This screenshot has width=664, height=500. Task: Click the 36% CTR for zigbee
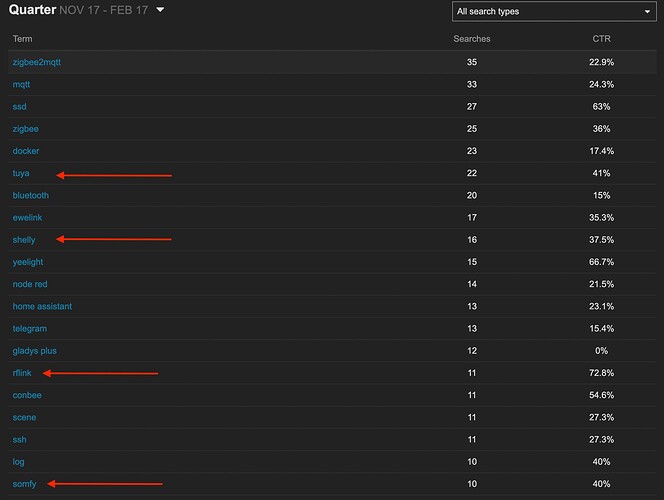click(x=601, y=129)
